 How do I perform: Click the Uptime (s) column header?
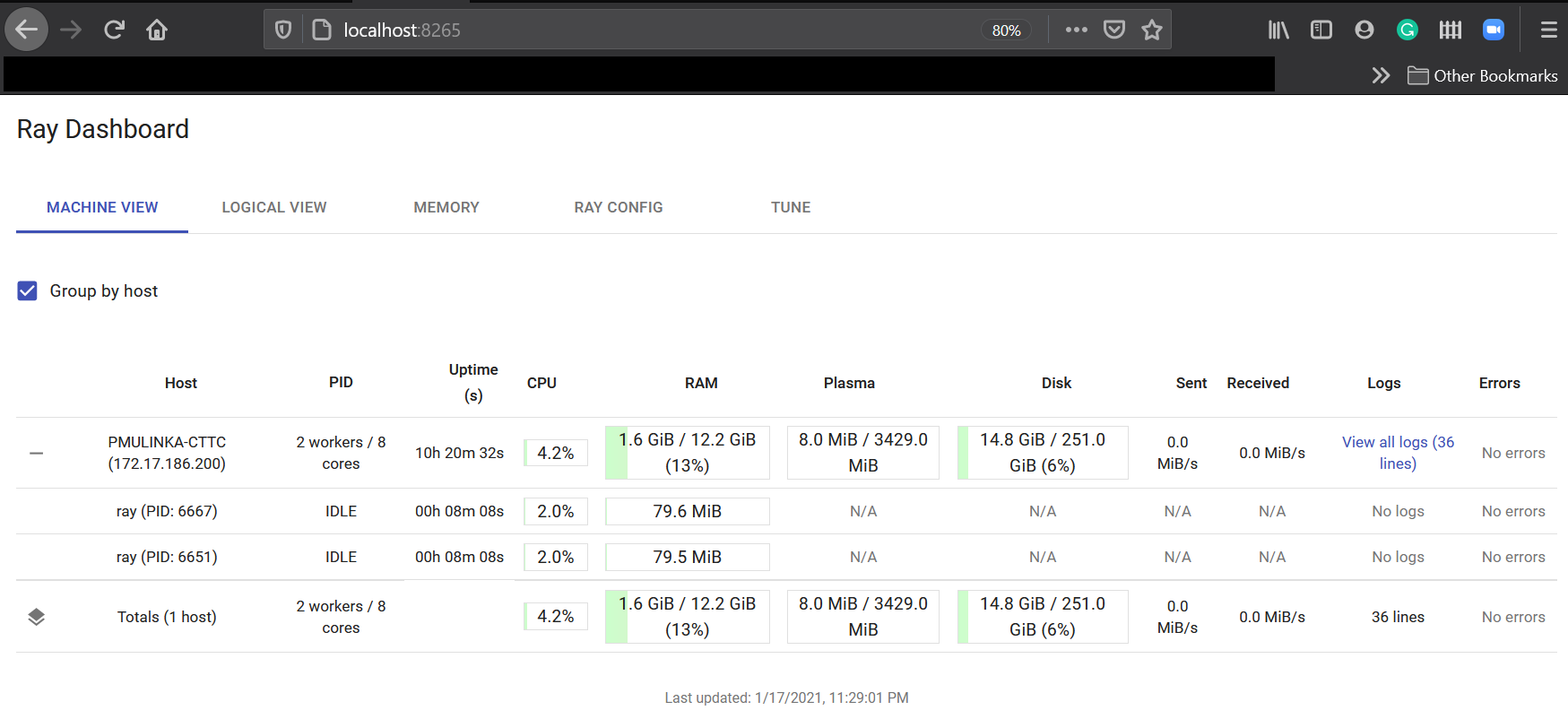[x=473, y=382]
